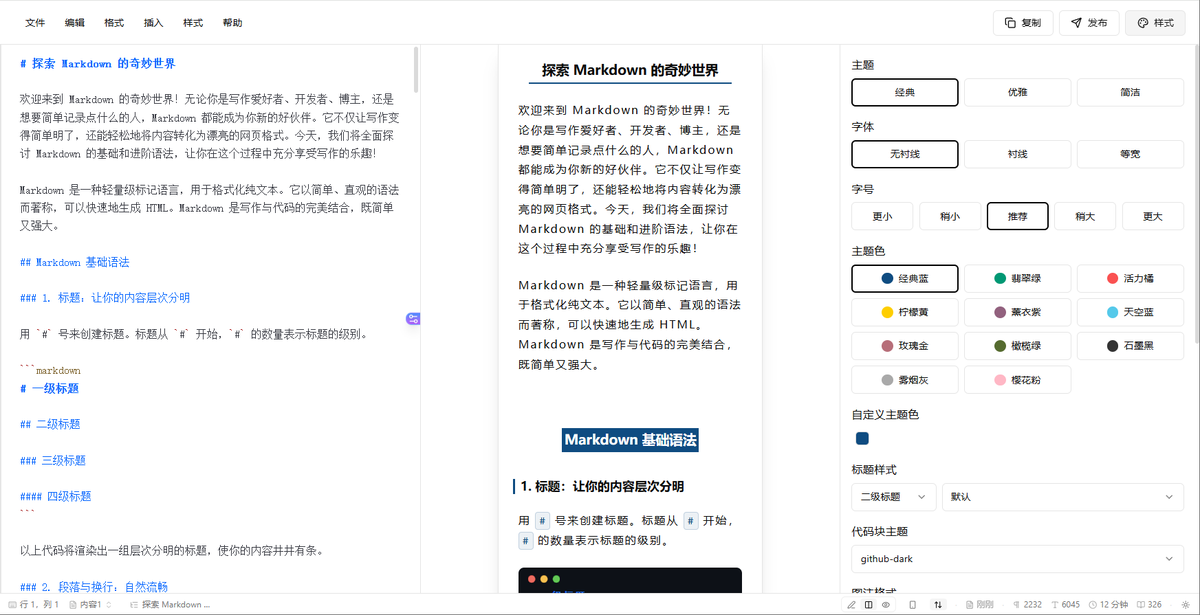This screenshot has width=1200, height=615.
Task: Switch to edit-only mode pencil icon
Action: (x=851, y=605)
